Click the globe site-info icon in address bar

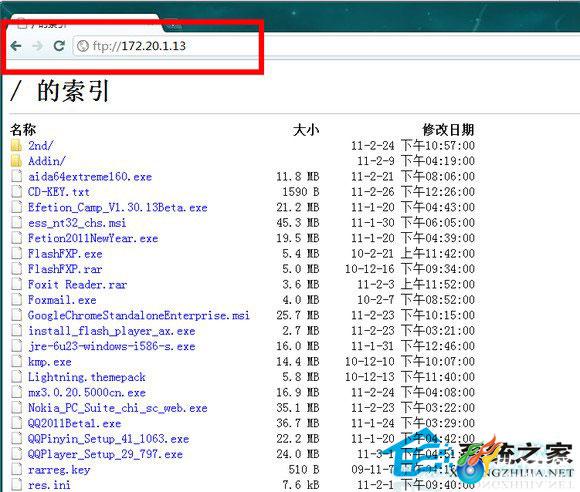pyautogui.click(x=83, y=46)
